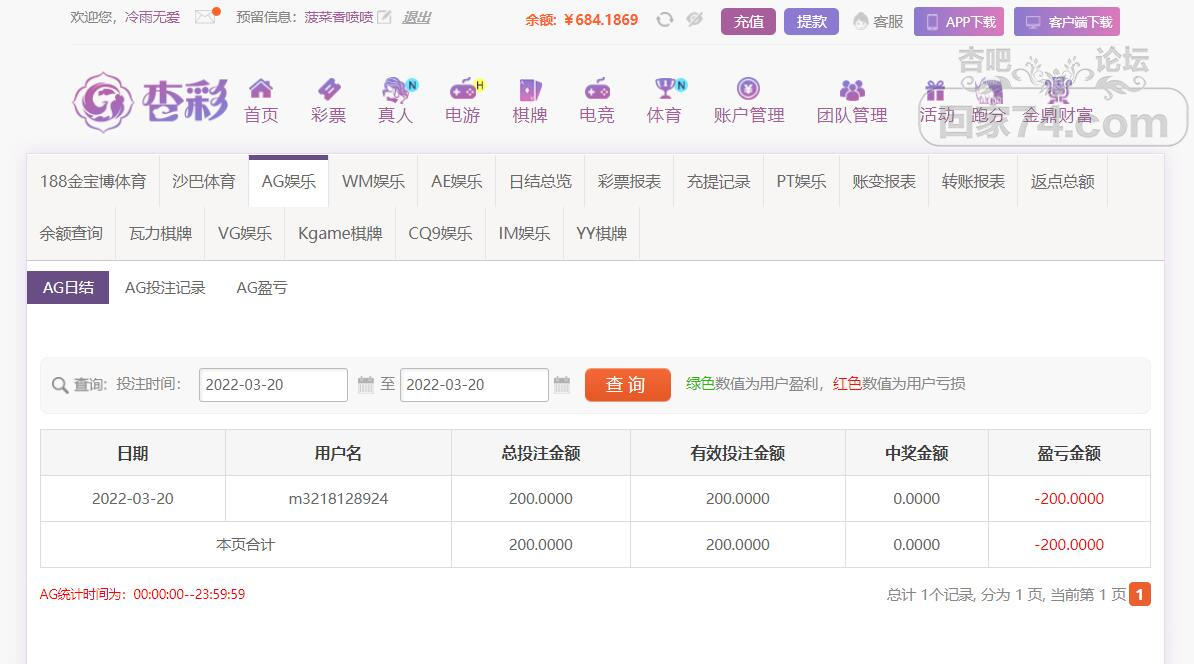Screen dimensions: 1194x664
Task: Click the 充值 recharge button
Action: [x=748, y=21]
